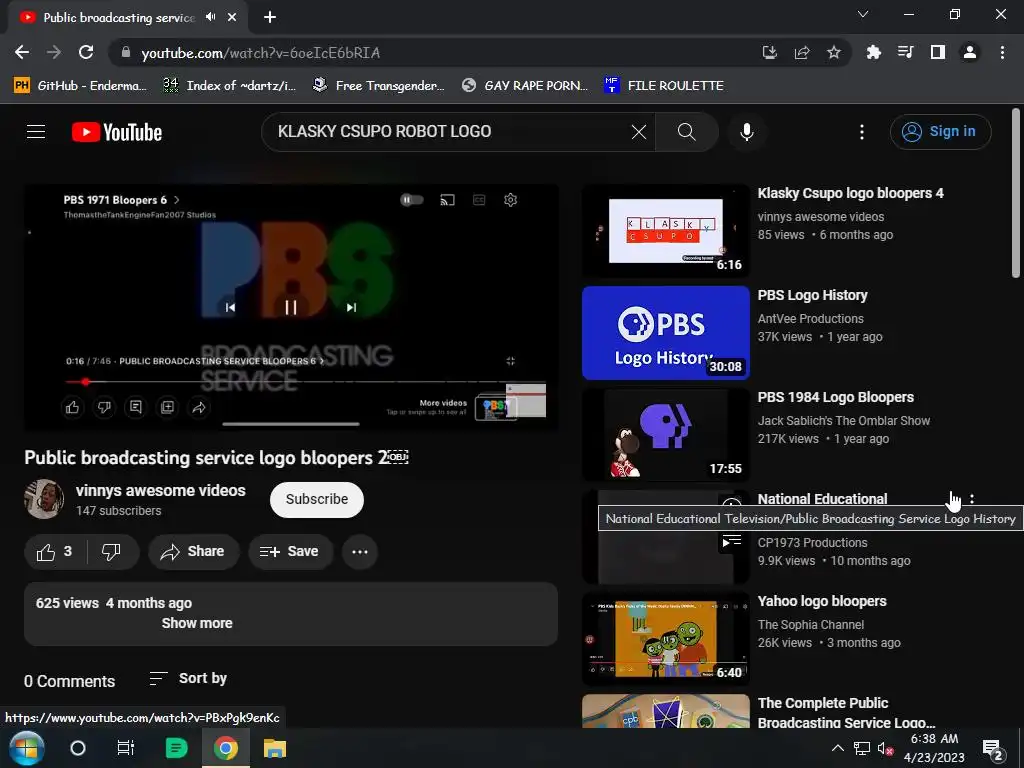
Task: Seek on the red video progress bar
Action: coord(305,381)
